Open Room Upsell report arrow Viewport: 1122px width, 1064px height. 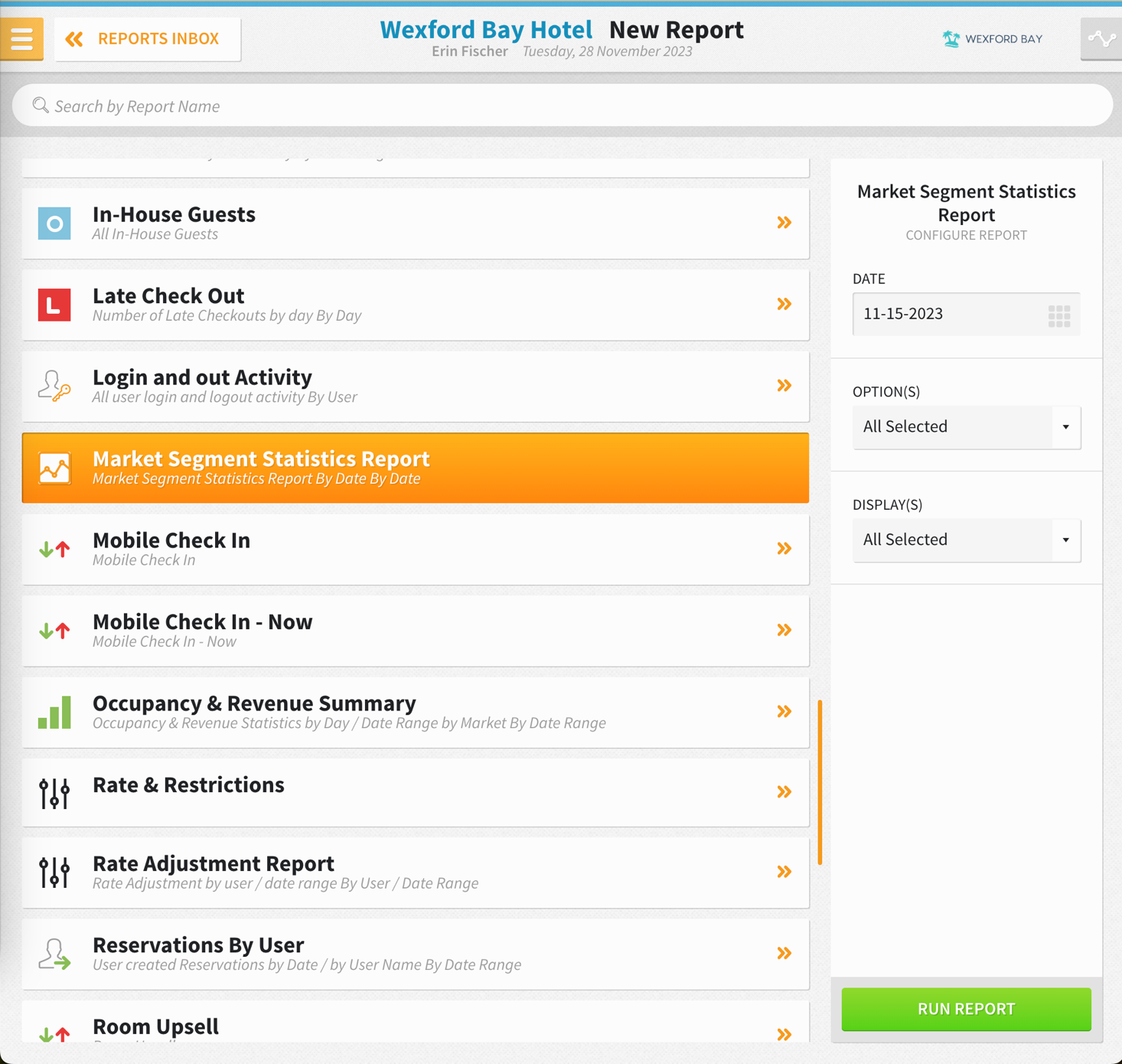pyautogui.click(x=784, y=1034)
